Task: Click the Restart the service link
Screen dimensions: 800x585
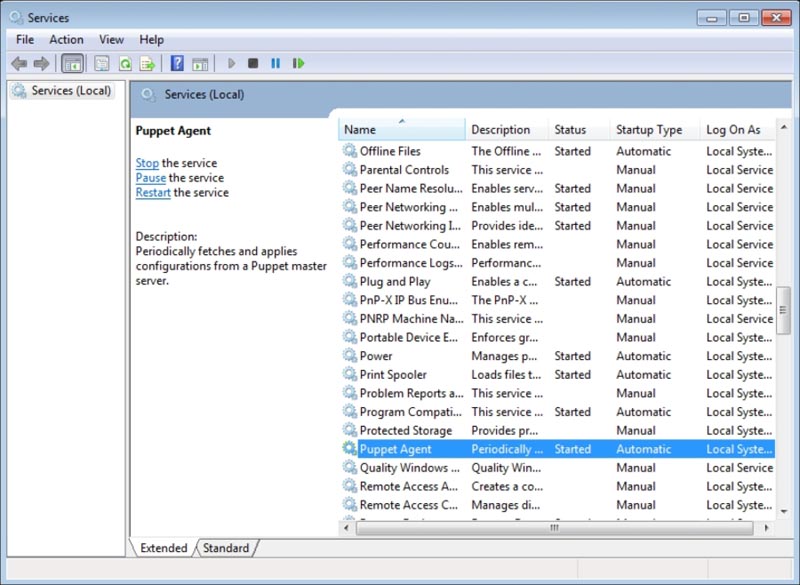Action: pyautogui.click(x=152, y=192)
